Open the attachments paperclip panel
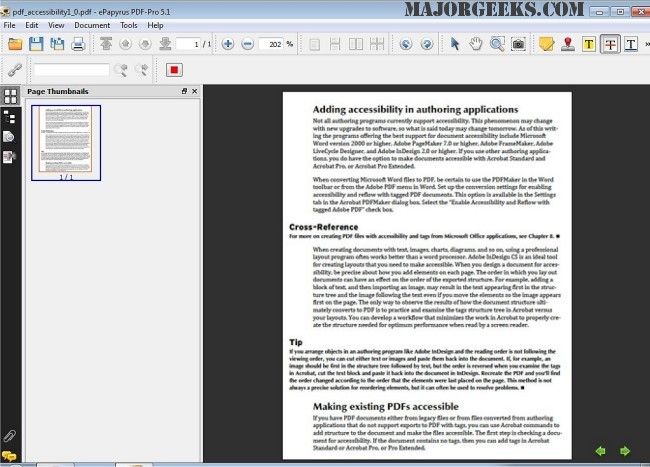 (10, 436)
